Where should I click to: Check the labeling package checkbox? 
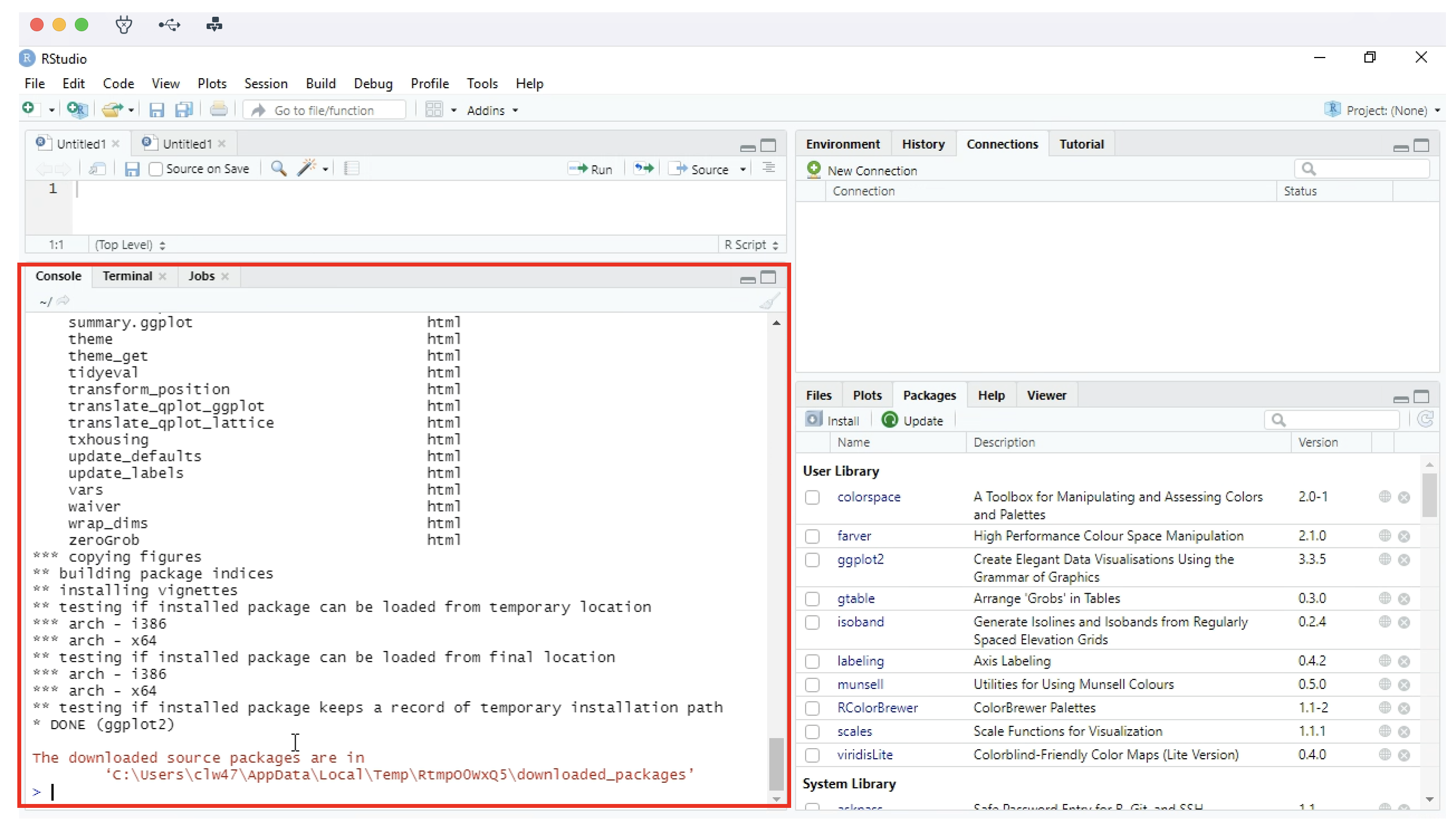coord(811,662)
